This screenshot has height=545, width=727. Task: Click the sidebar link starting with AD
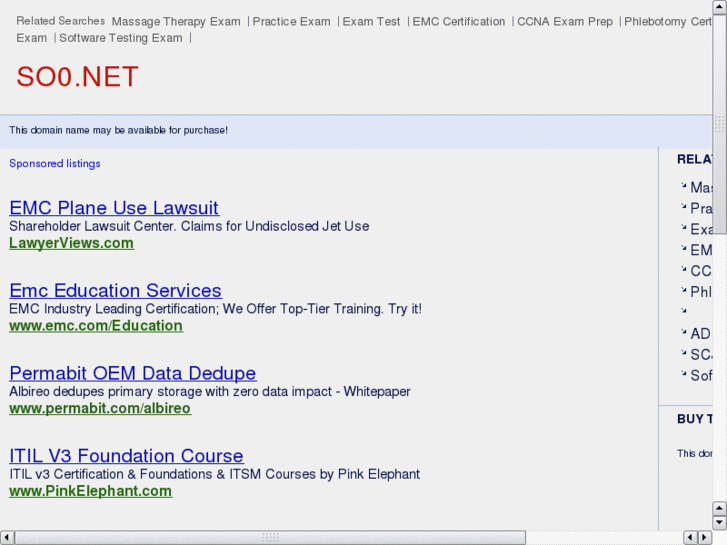pyautogui.click(x=701, y=333)
